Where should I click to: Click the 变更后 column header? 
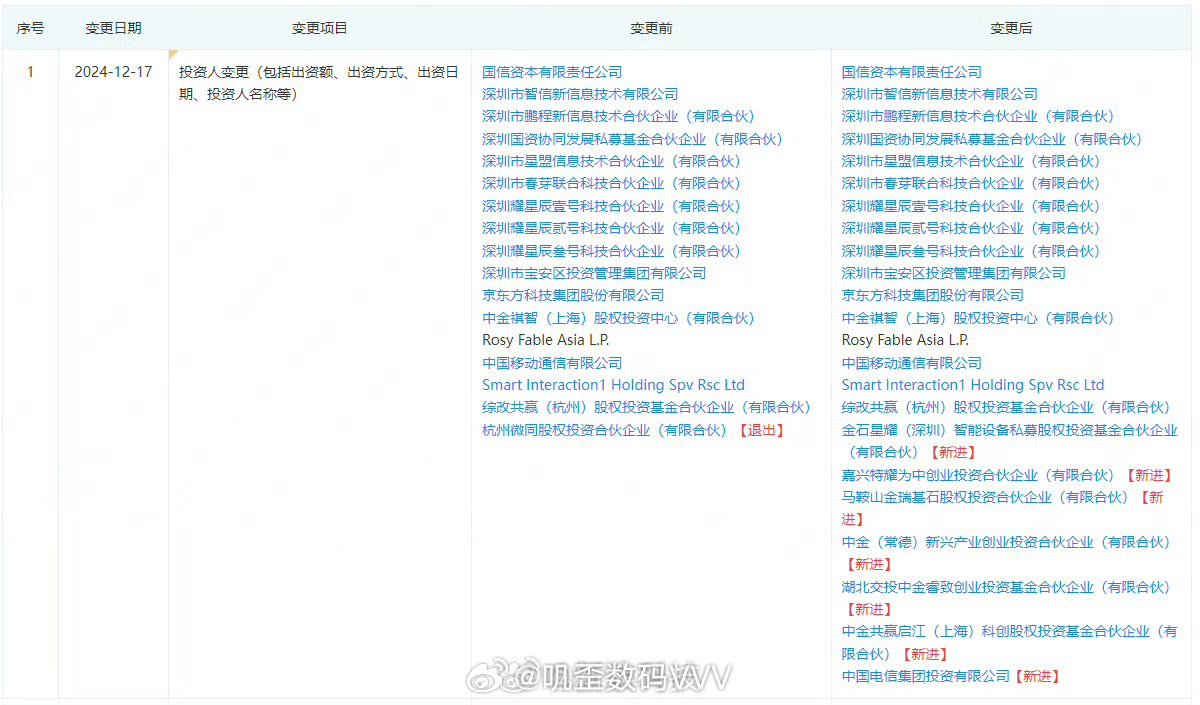pos(1011,28)
